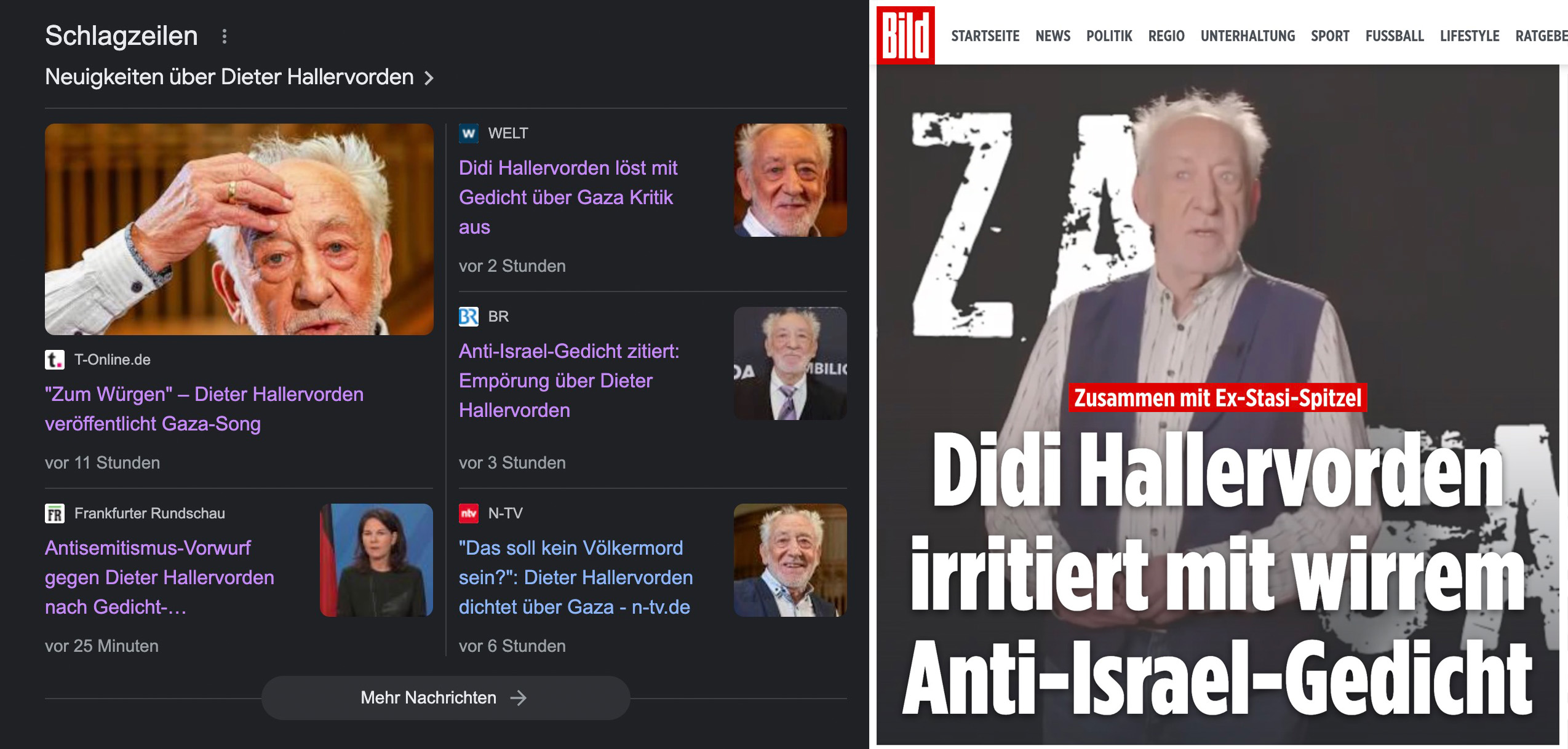Select POLITIK in Bild navigation
1568x749 pixels.
pyautogui.click(x=1109, y=36)
